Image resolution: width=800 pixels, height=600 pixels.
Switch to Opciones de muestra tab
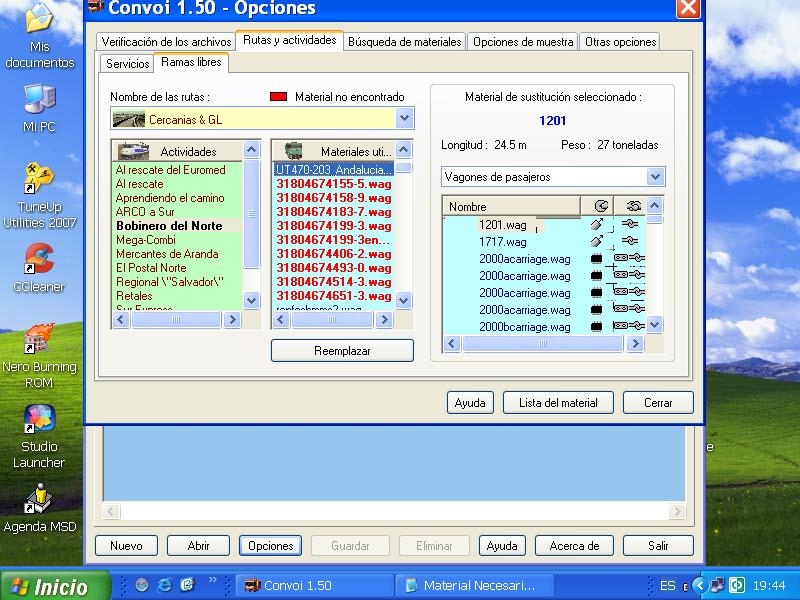(x=523, y=42)
